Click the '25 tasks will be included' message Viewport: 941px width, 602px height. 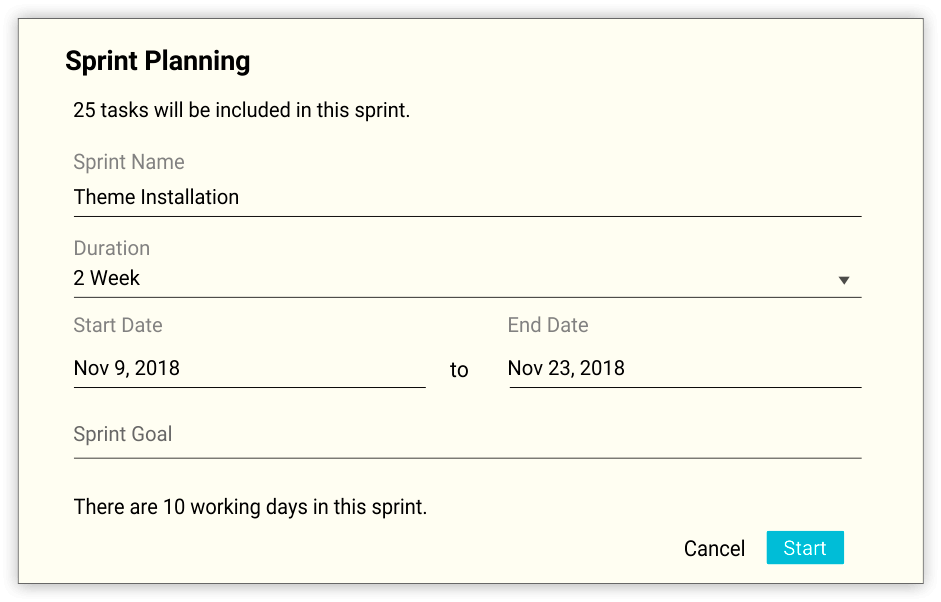point(241,110)
